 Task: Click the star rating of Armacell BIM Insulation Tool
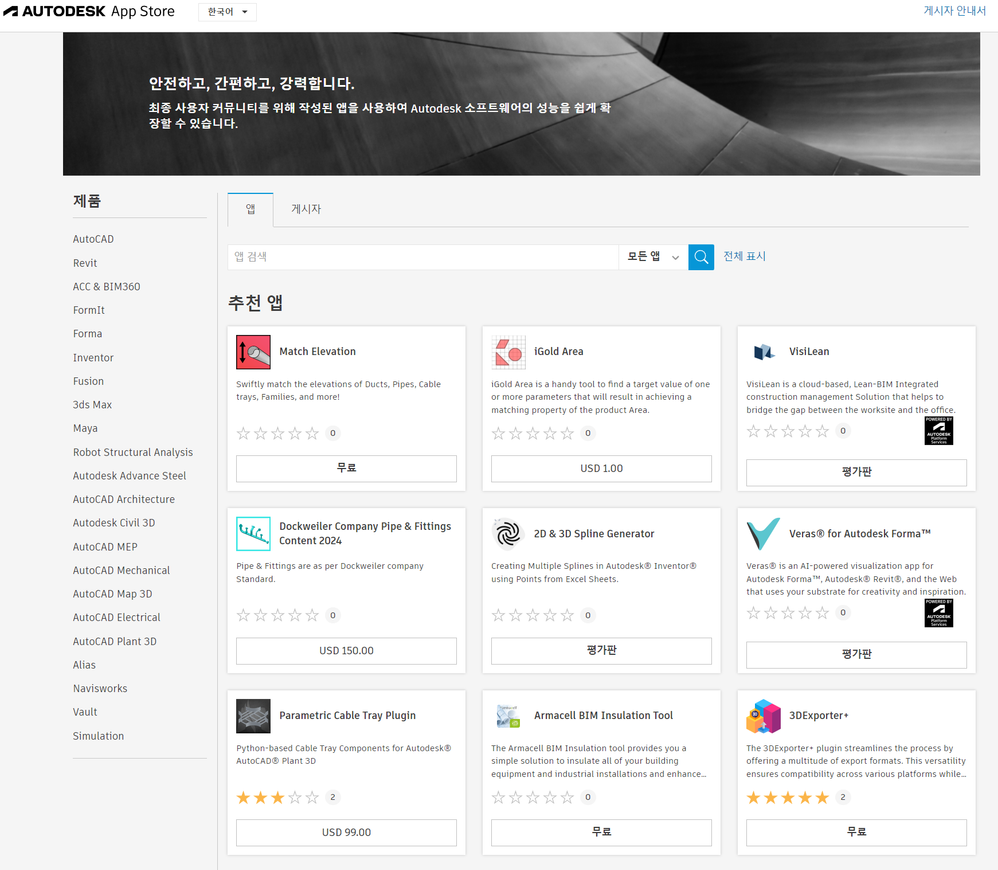point(533,797)
